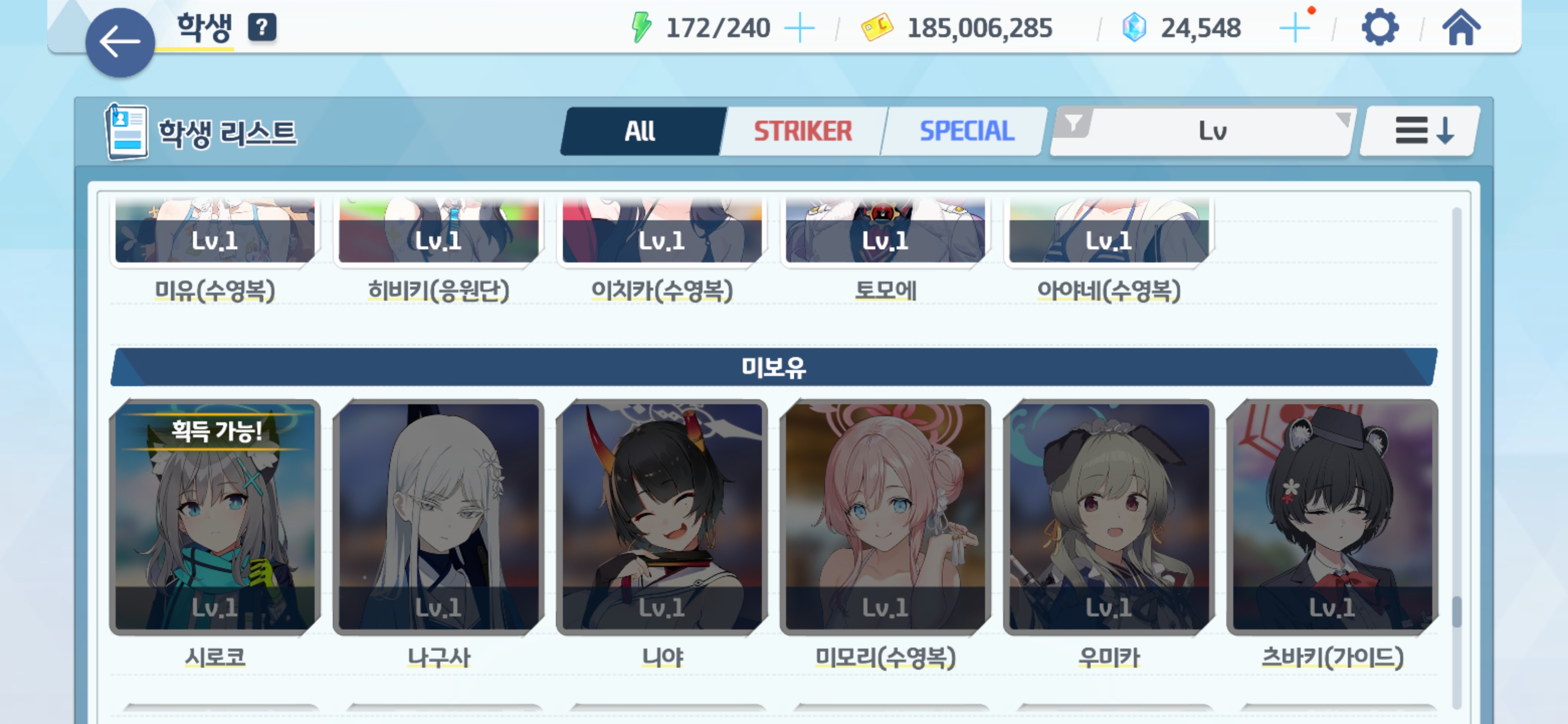Click the gold credit currency icon
This screenshot has width=1568, height=724.
(x=876, y=27)
